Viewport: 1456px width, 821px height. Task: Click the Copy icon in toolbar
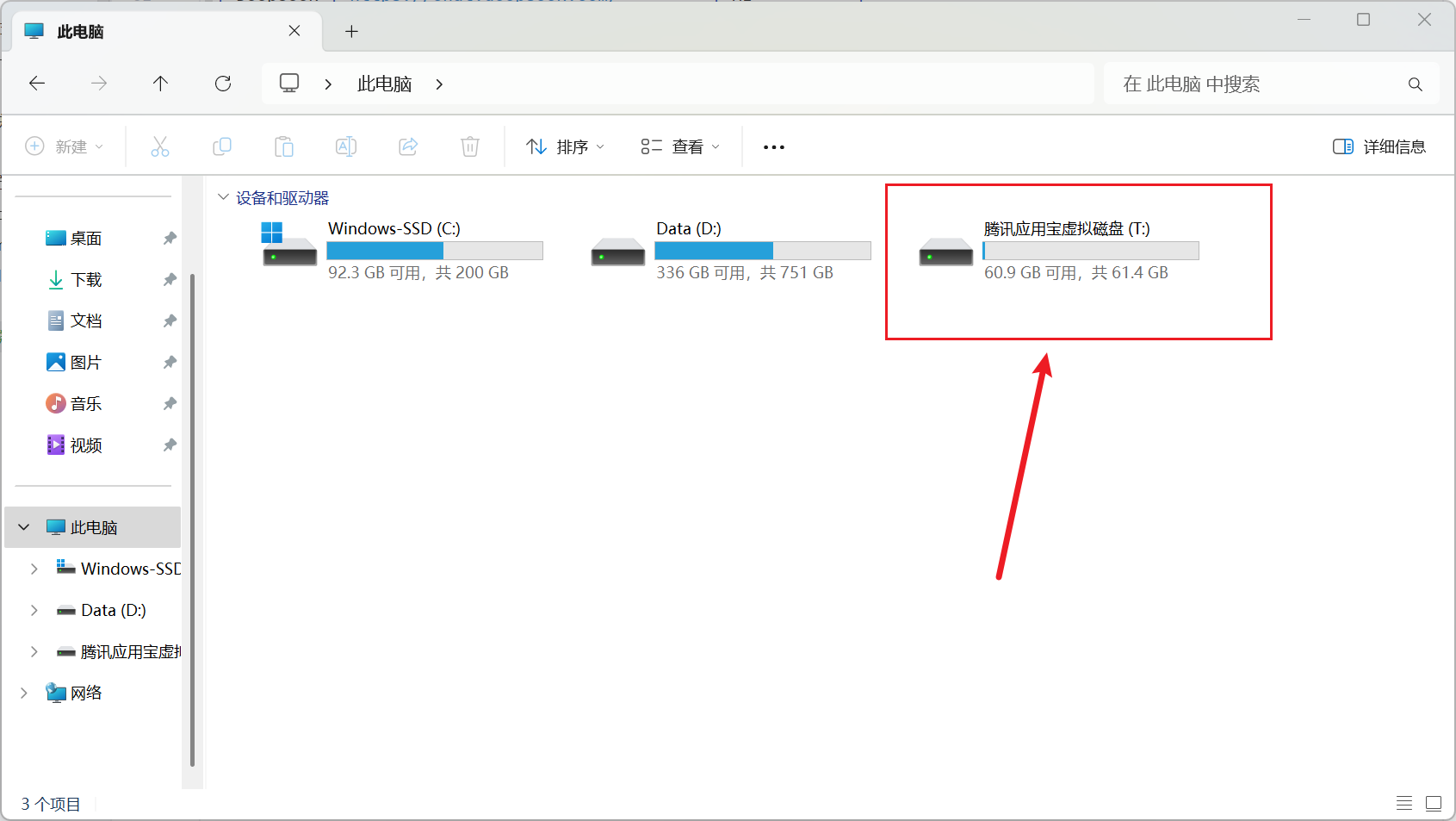point(222,146)
